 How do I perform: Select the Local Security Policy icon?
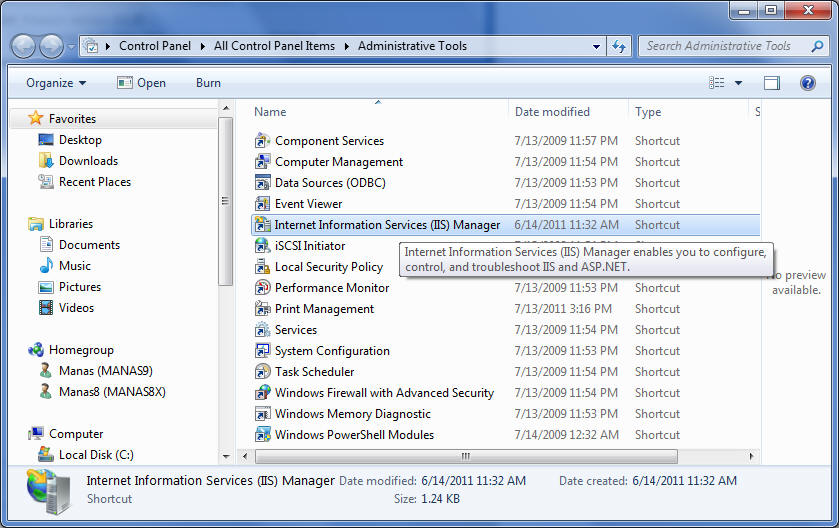262,266
